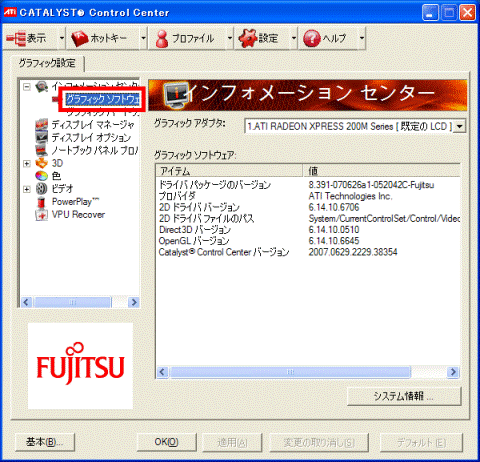Click the プロファイル profile person icon

click(162, 38)
